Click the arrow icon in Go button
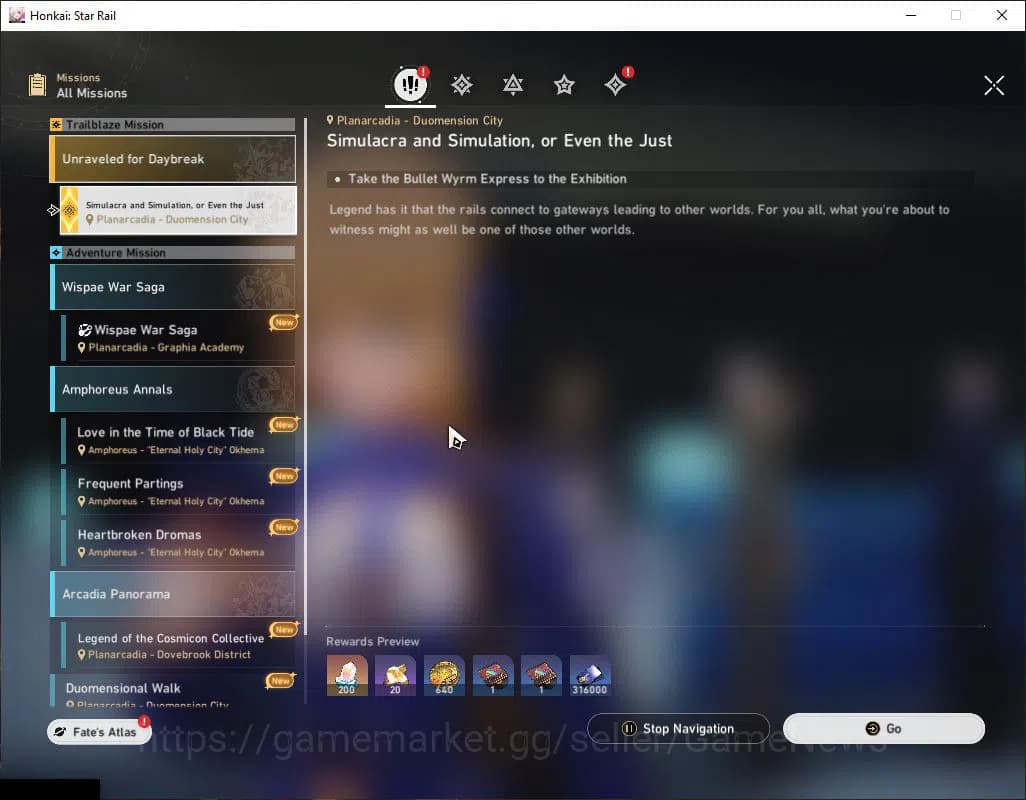 pyautogui.click(x=872, y=729)
